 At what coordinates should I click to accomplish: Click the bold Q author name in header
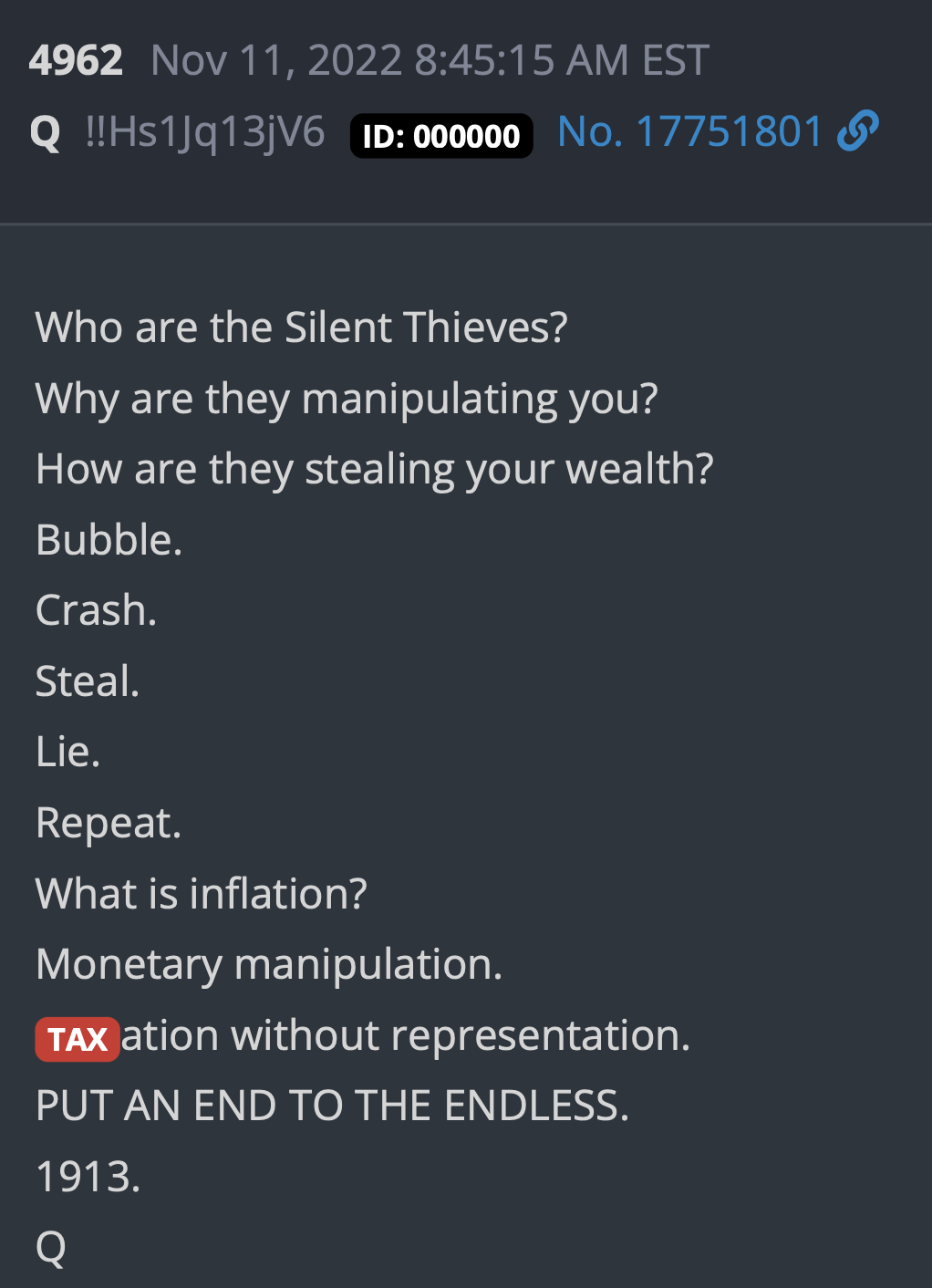[46, 132]
